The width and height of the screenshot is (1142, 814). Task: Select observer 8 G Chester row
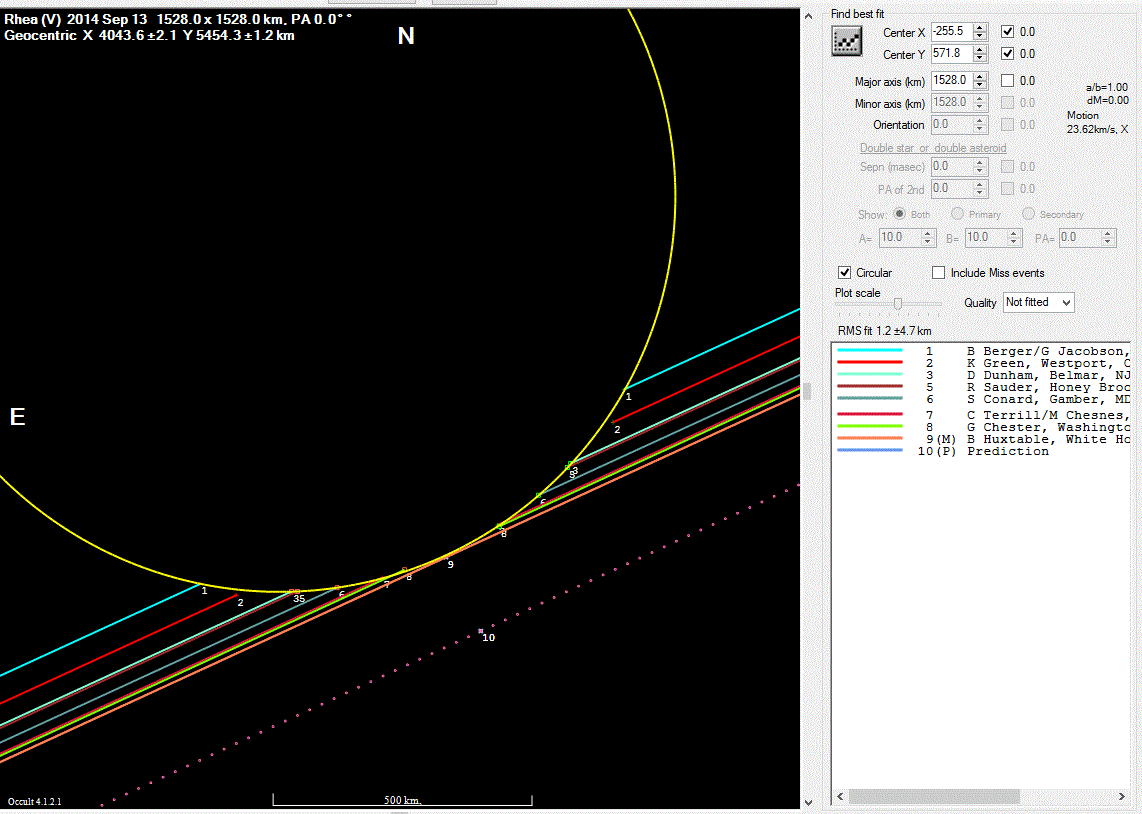coord(981,427)
